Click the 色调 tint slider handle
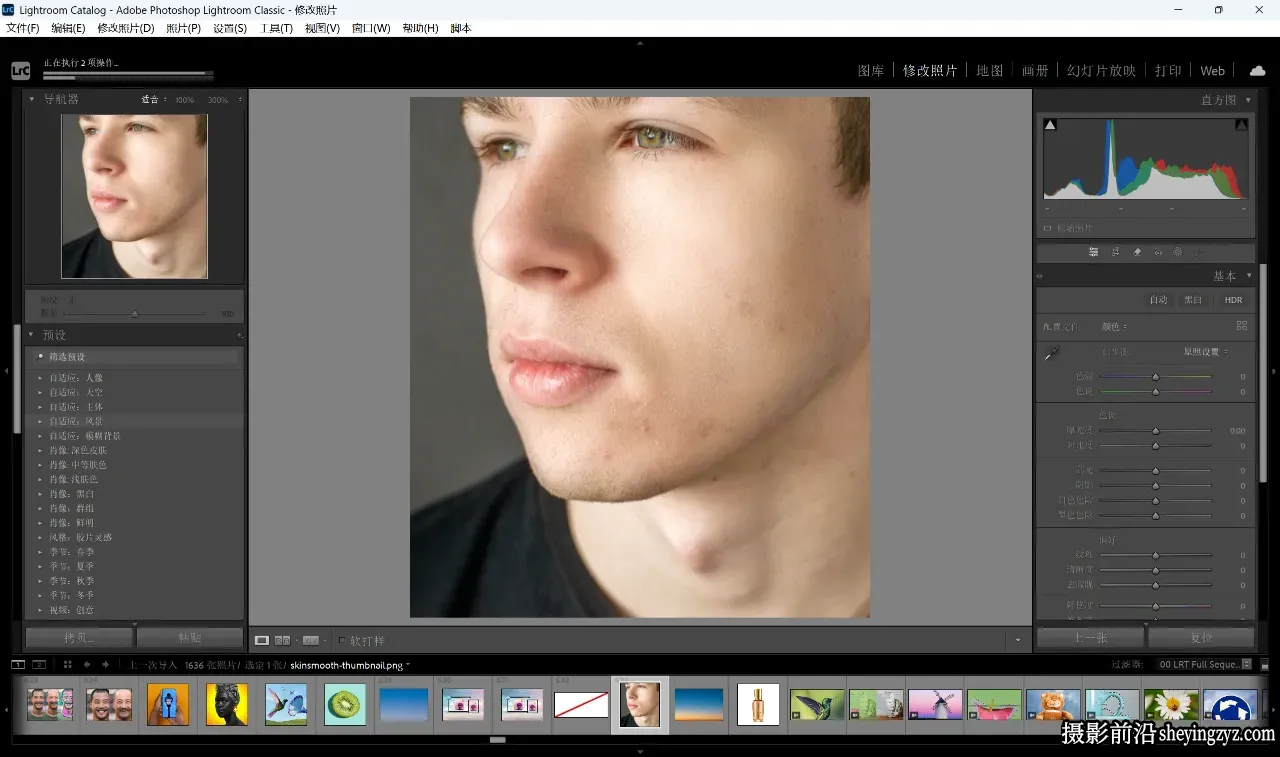 point(1155,391)
